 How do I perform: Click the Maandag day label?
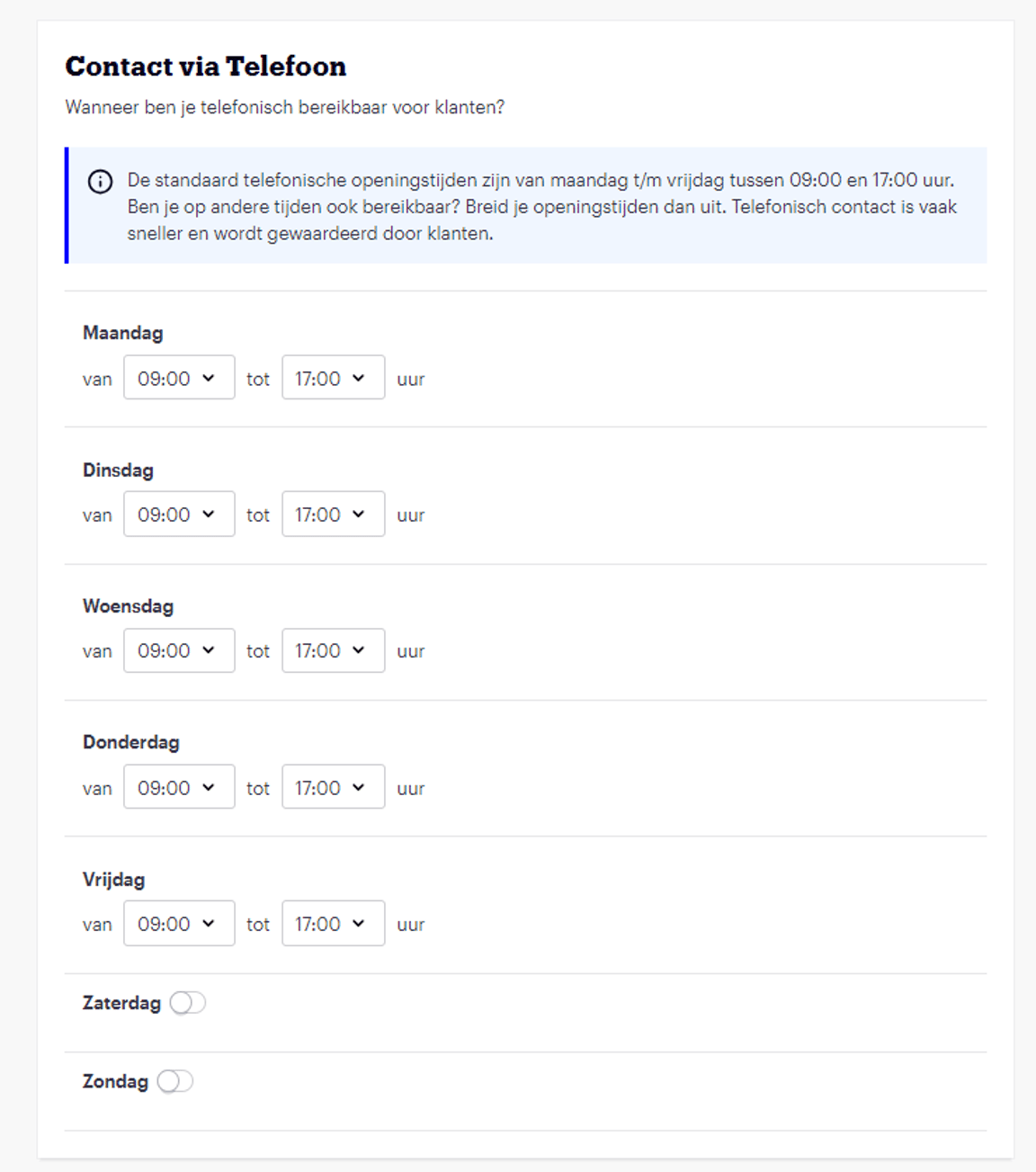pos(123,333)
